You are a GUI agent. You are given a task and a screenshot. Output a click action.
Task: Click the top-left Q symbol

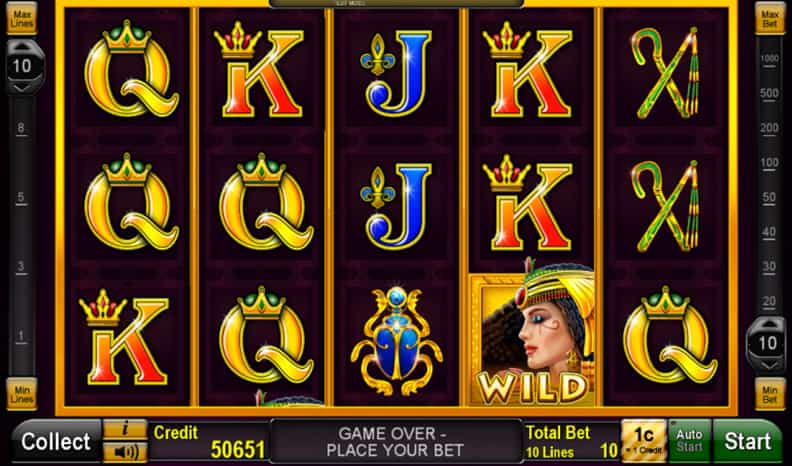click(131, 69)
